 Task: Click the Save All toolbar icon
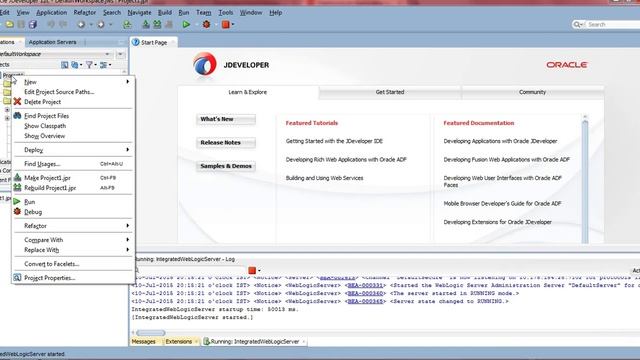33,24
